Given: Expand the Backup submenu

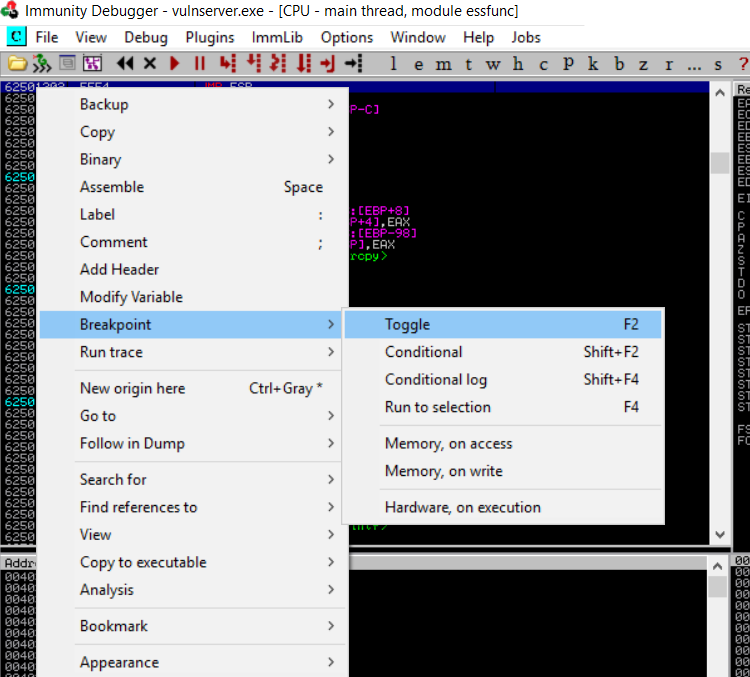Looking at the screenshot, I should pyautogui.click(x=190, y=104).
